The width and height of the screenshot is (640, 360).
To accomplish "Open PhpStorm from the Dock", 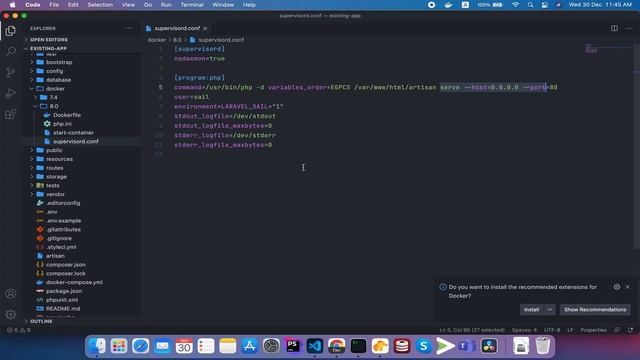I will click(293, 346).
